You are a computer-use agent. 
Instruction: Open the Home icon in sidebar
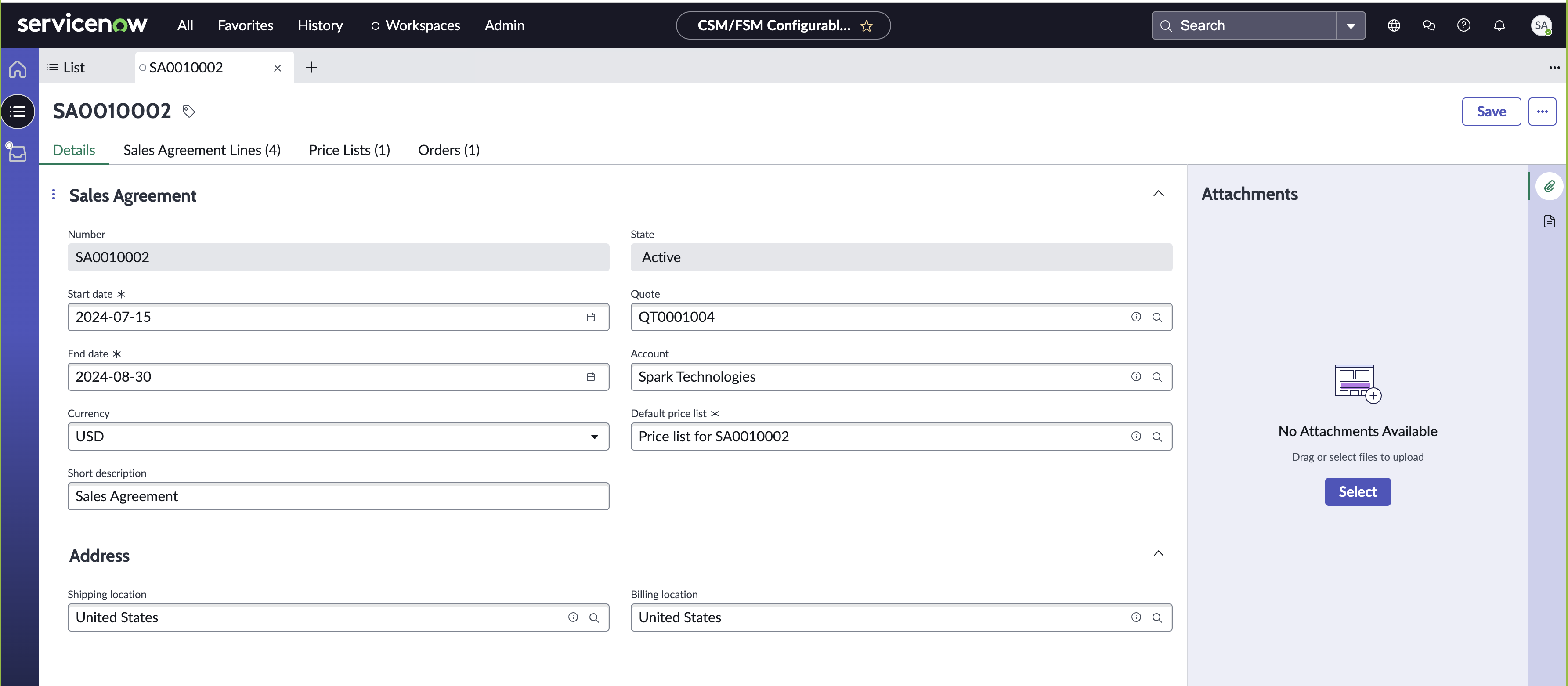[x=18, y=69]
